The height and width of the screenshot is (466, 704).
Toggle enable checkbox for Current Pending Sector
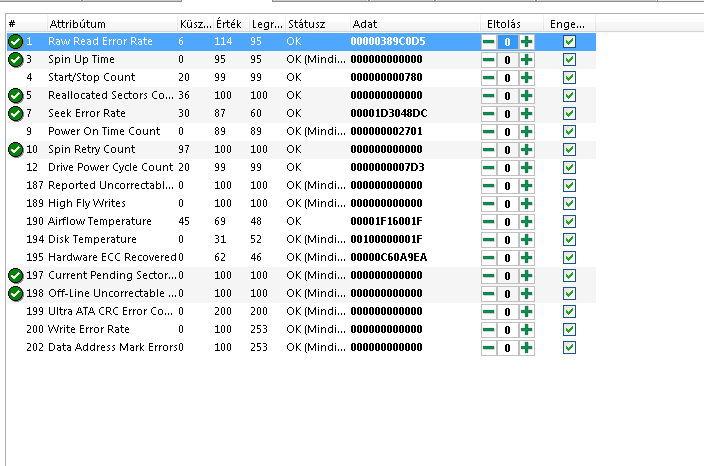(x=569, y=275)
